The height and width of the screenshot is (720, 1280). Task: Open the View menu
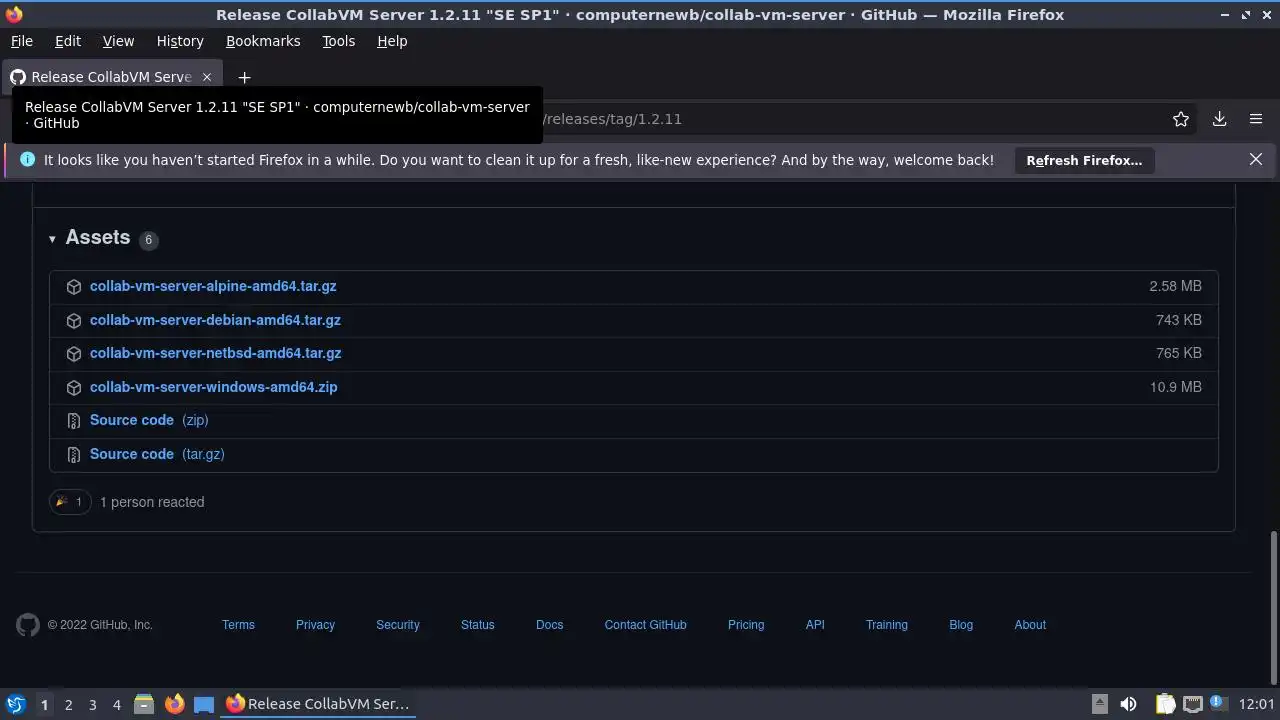click(118, 41)
